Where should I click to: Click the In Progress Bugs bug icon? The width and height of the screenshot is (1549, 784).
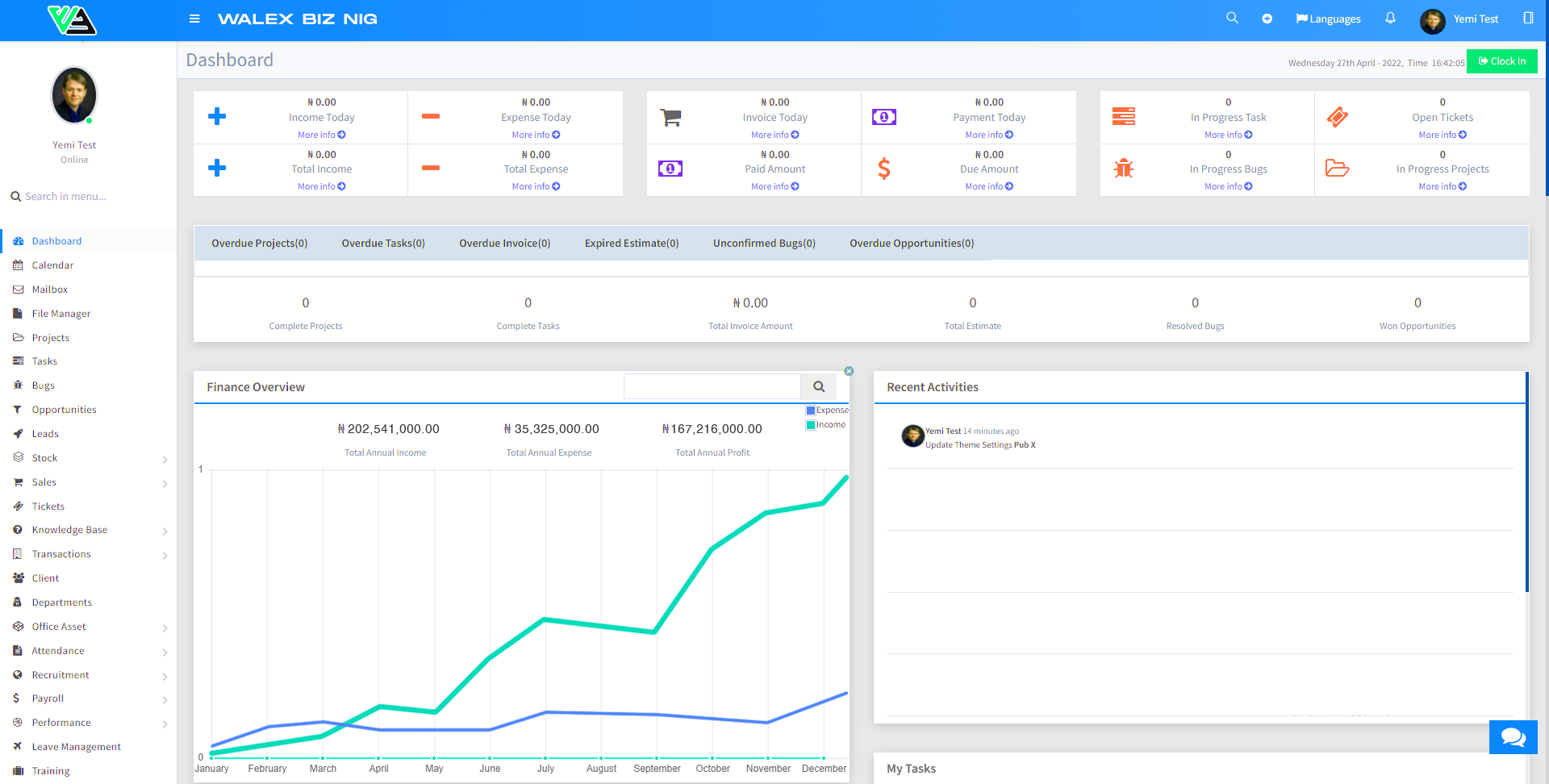click(x=1123, y=169)
